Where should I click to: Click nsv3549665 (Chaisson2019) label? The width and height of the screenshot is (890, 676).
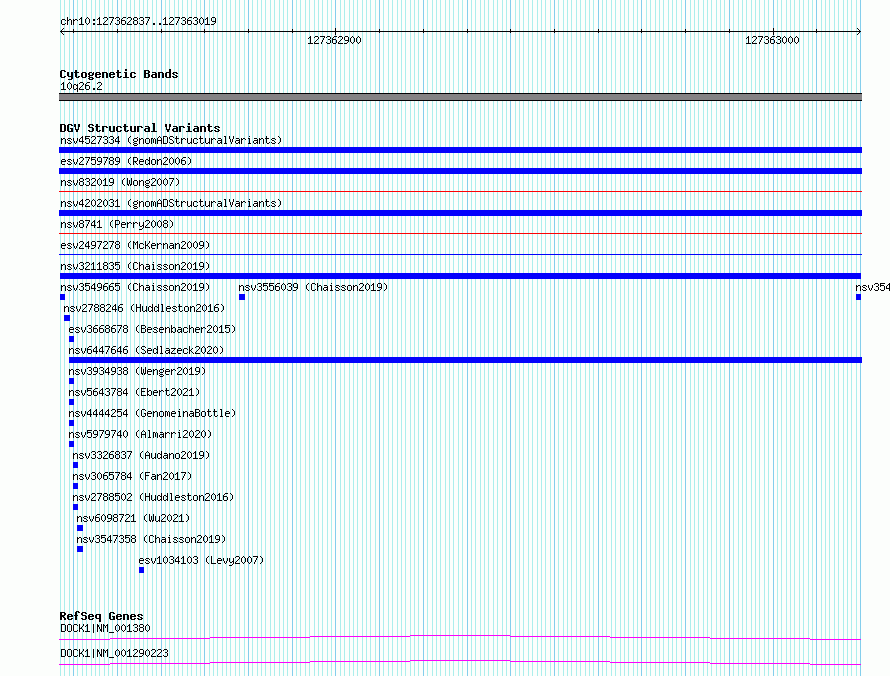pyautogui.click(x=135, y=287)
